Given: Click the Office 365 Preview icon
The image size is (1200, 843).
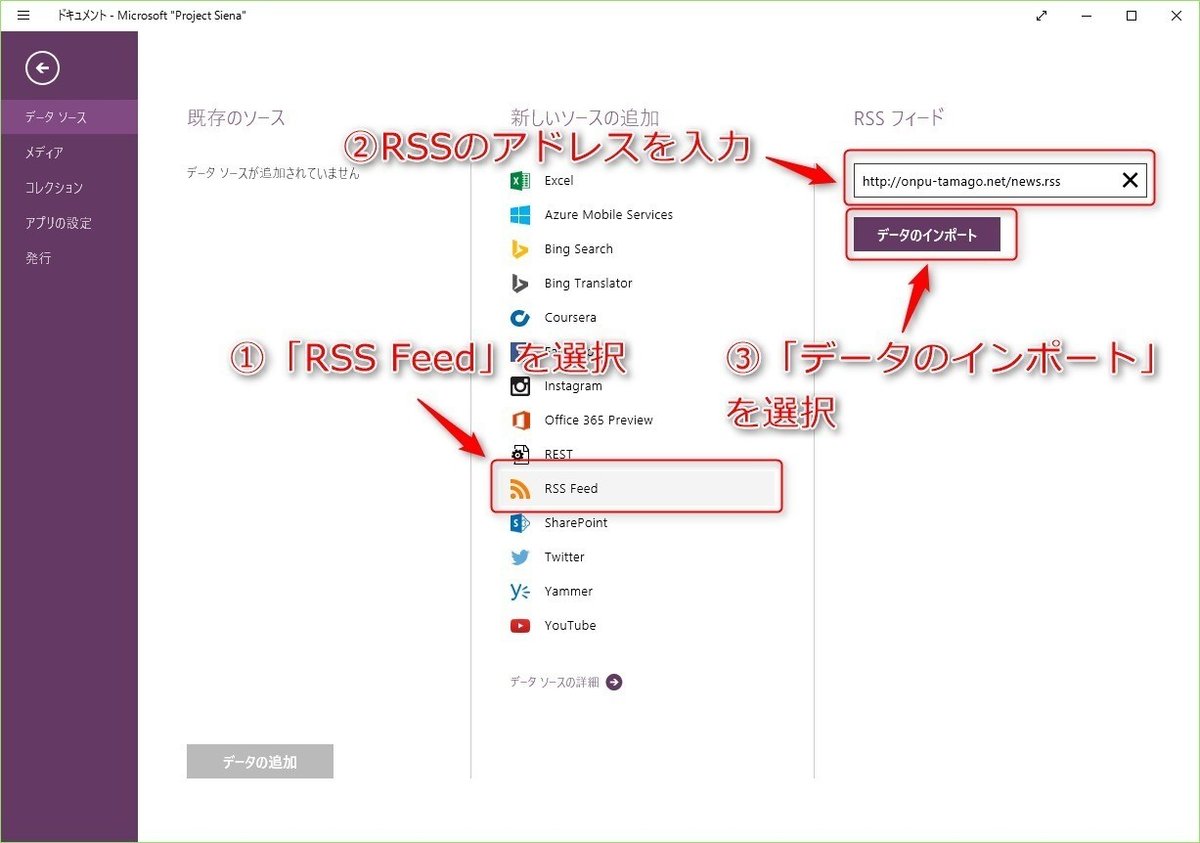Looking at the screenshot, I should pos(520,420).
